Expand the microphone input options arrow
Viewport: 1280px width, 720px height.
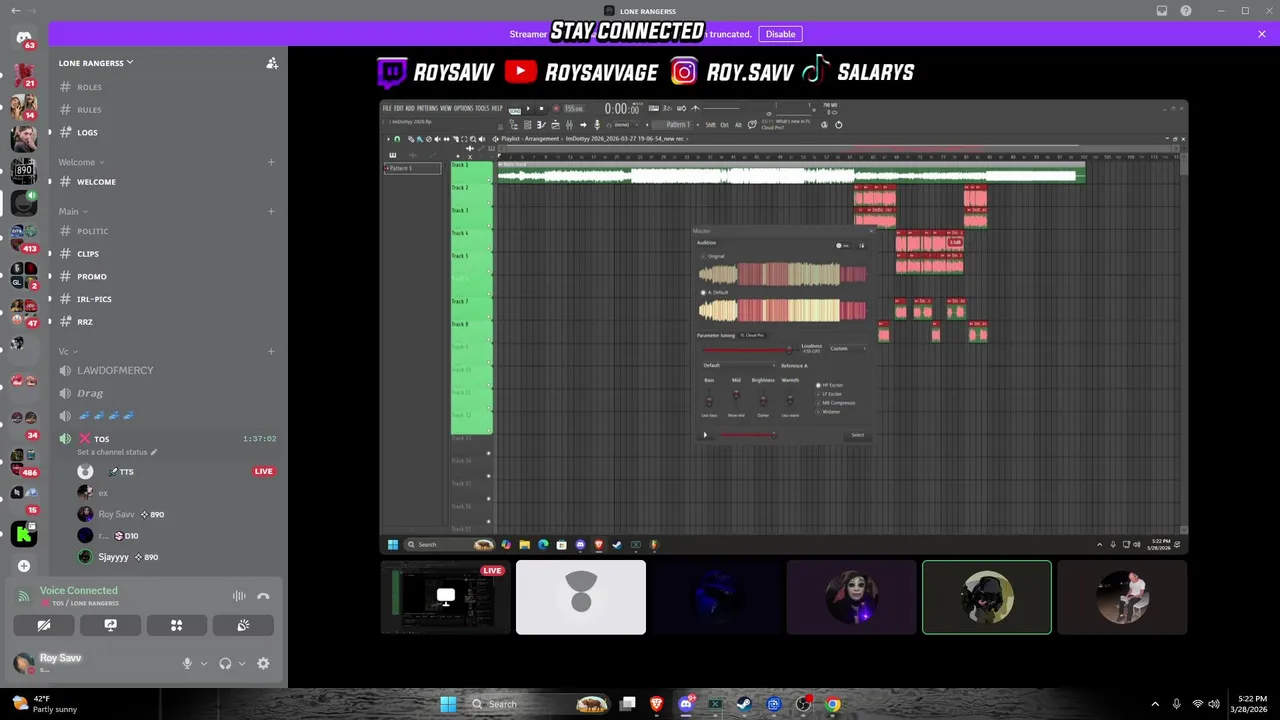tap(204, 663)
